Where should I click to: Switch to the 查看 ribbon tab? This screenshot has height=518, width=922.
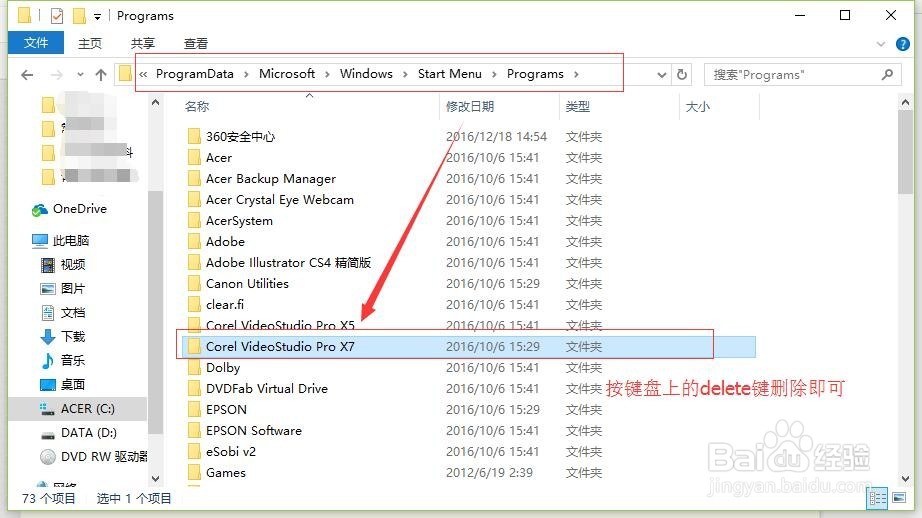[x=196, y=44]
